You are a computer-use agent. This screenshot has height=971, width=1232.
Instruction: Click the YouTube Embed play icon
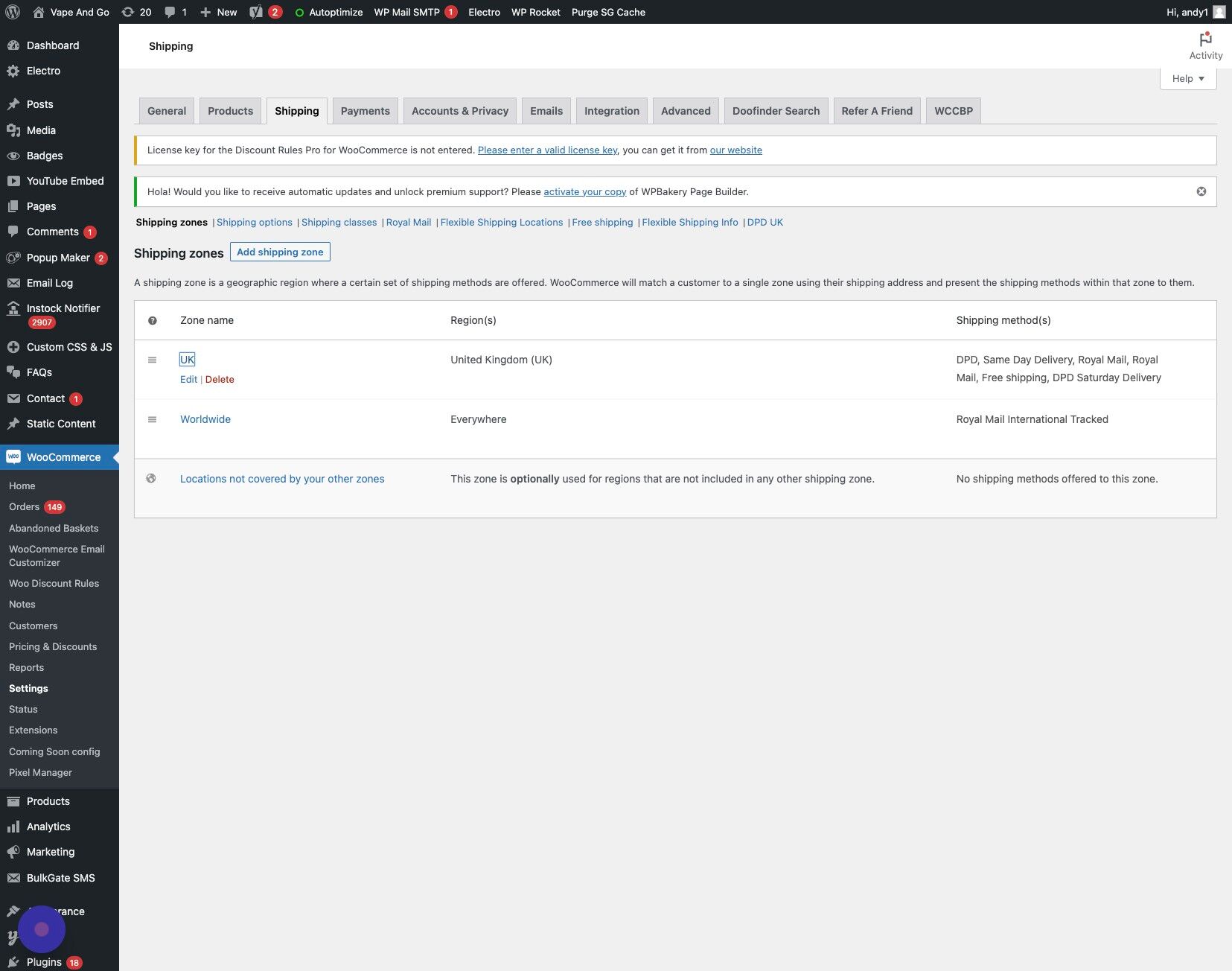(x=13, y=181)
